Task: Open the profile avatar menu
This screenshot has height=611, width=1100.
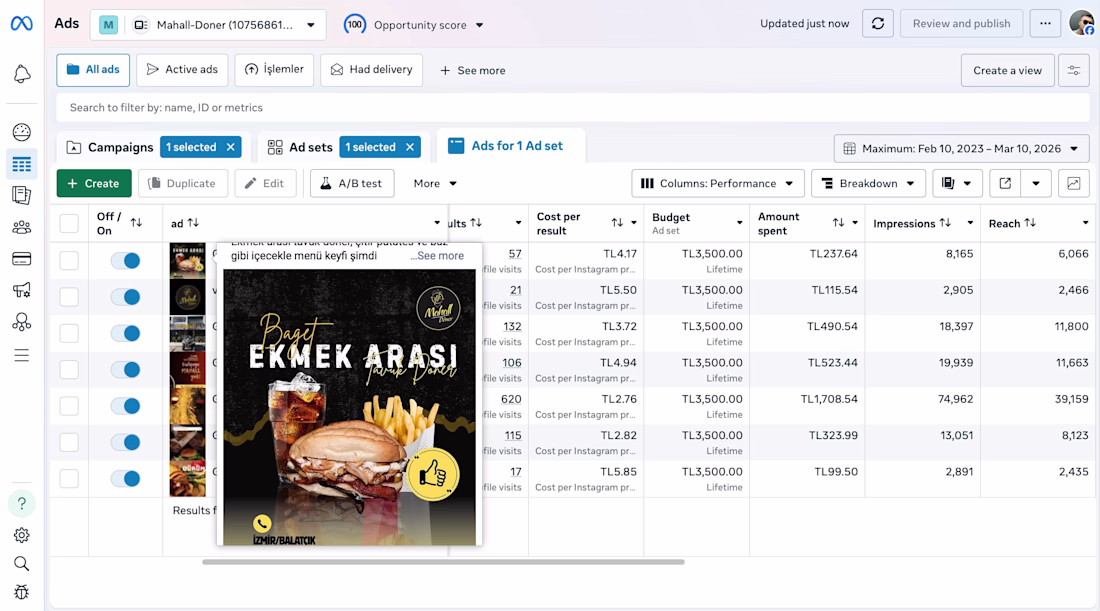Action: tap(1082, 23)
